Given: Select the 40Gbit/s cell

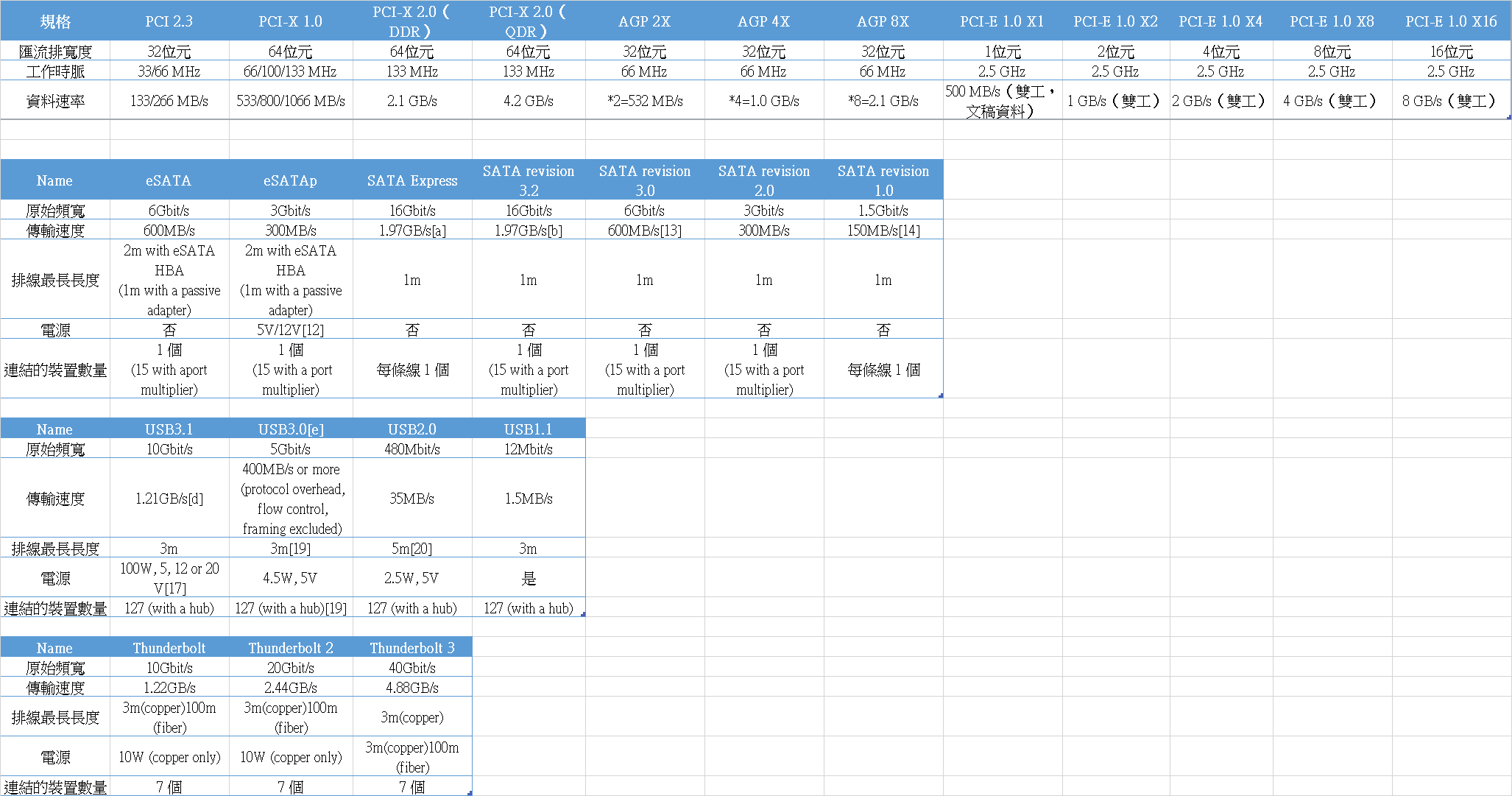Looking at the screenshot, I should point(412,667).
